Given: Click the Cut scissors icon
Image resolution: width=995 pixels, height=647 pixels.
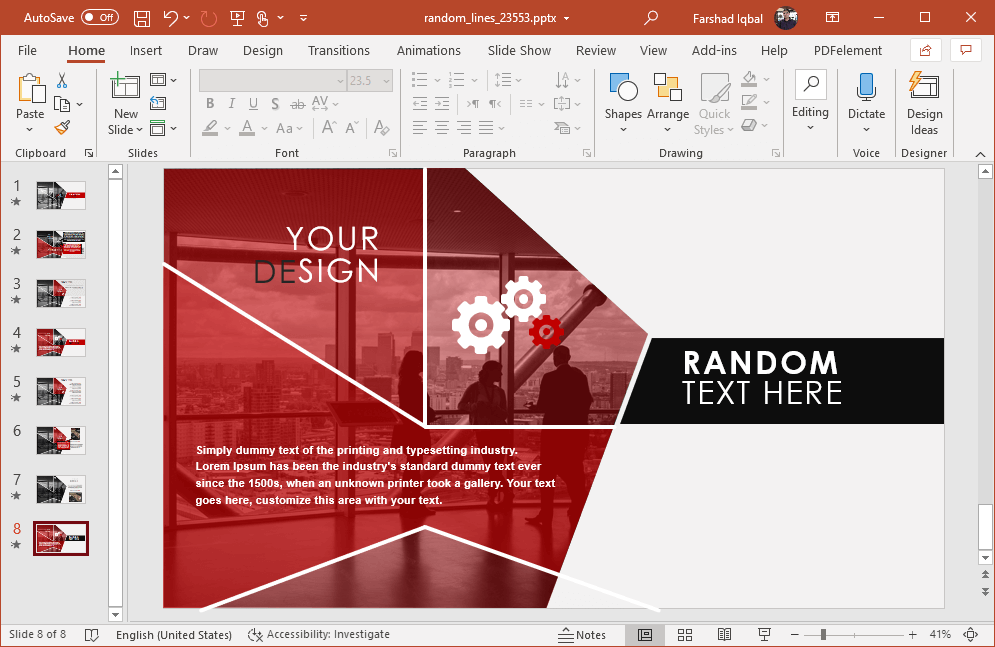Looking at the screenshot, I should (x=62, y=81).
